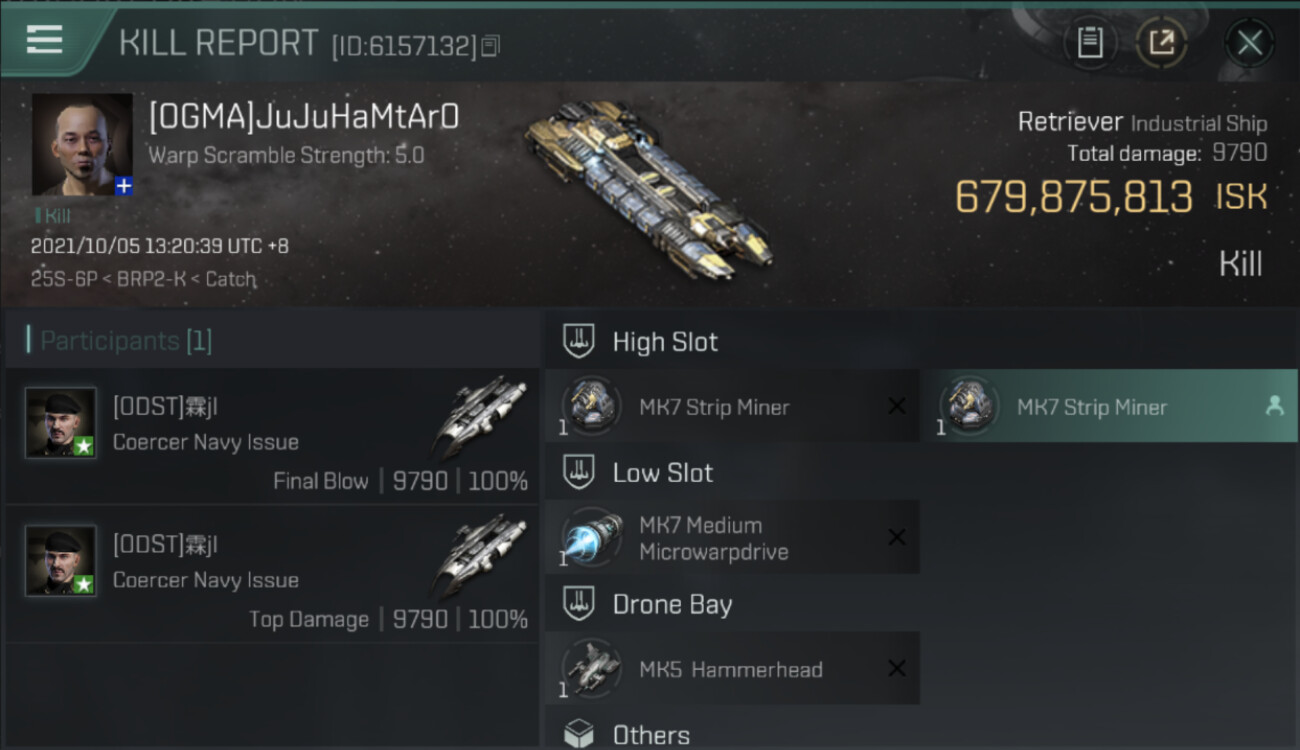Image resolution: width=1300 pixels, height=750 pixels.
Task: Close the kill report window
Action: pos(1249,42)
